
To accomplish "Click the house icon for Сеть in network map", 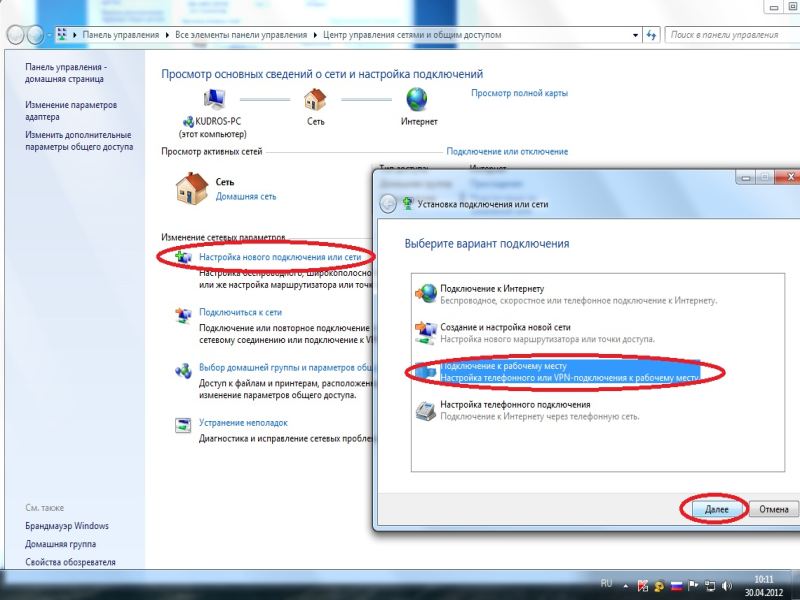I will pyautogui.click(x=315, y=99).
